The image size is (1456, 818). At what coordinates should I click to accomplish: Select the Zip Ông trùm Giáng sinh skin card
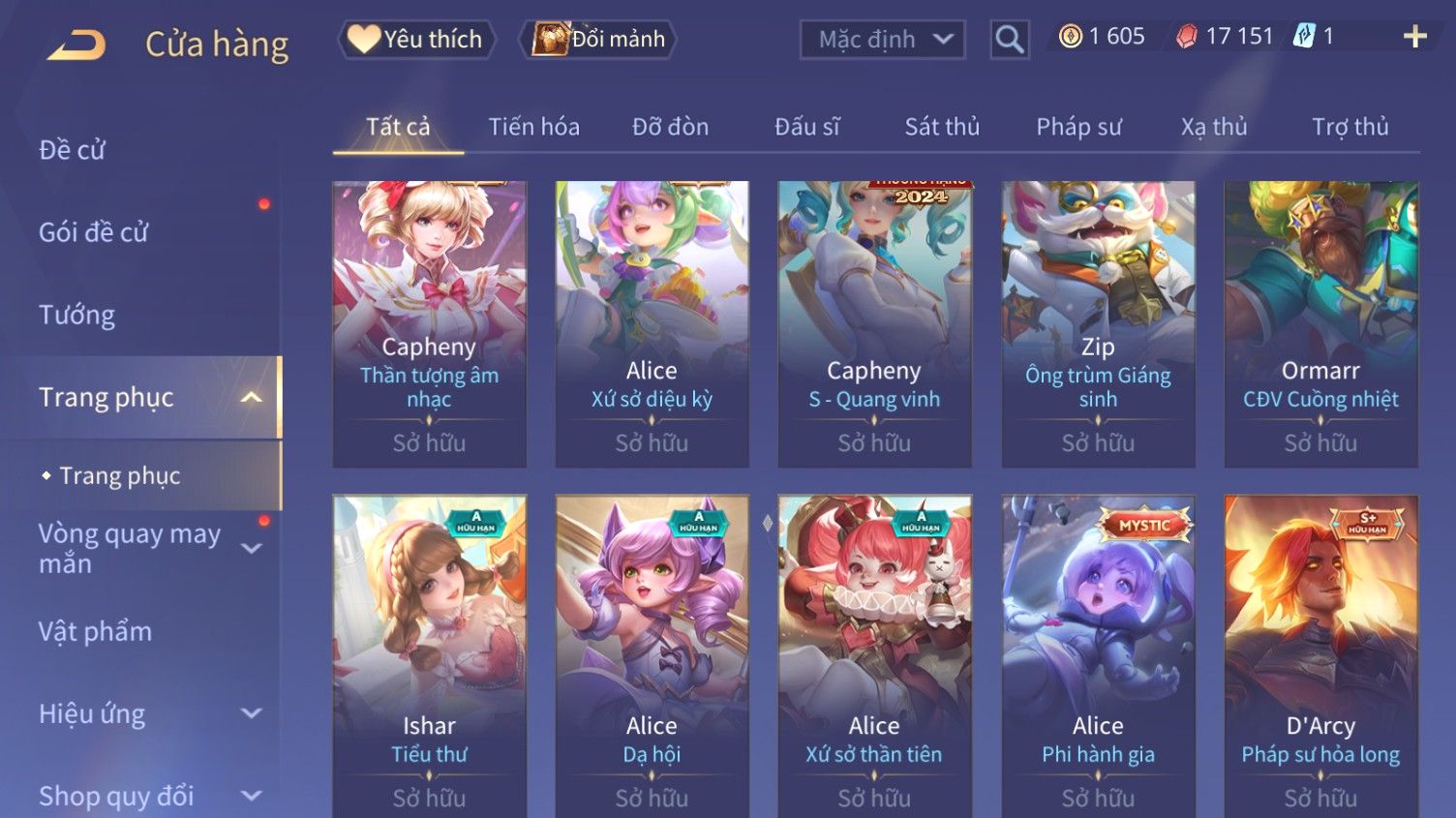point(1098,324)
